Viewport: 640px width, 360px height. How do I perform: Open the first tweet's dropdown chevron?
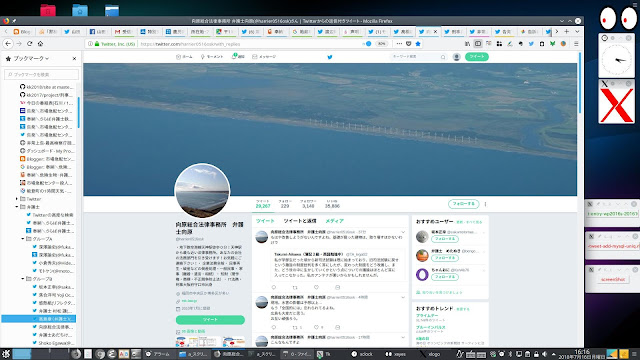[x=403, y=232]
